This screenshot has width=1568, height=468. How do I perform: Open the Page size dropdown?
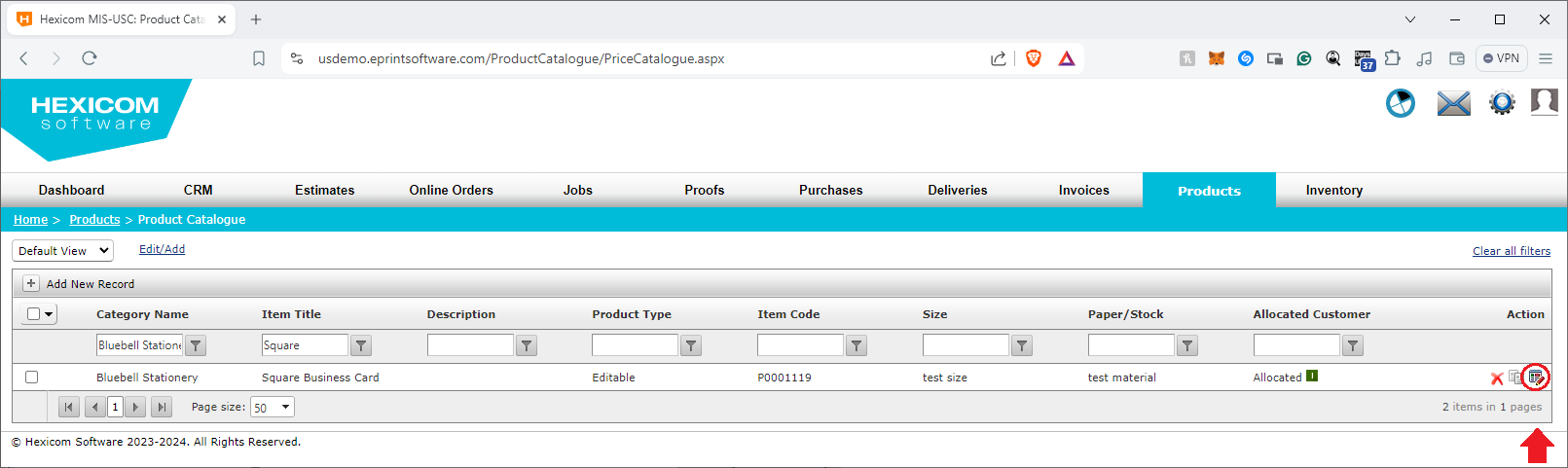click(273, 408)
